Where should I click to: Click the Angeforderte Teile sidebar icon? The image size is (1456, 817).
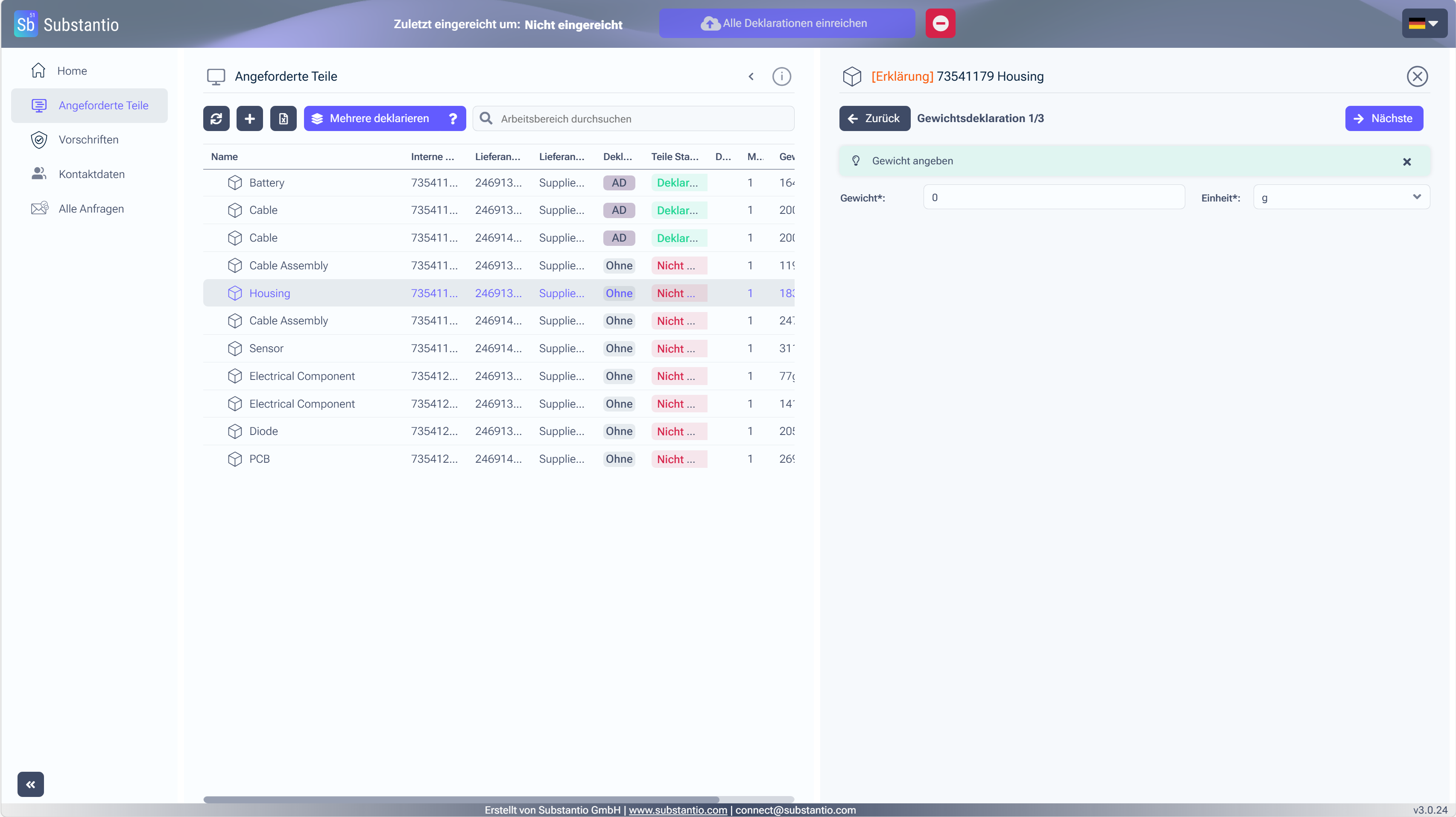(39, 105)
